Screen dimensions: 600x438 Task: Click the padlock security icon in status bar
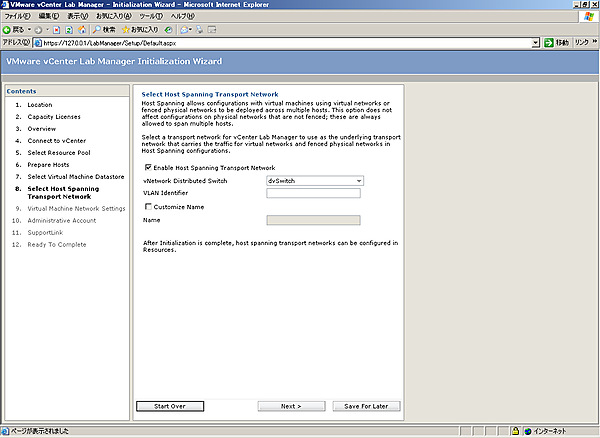click(515, 431)
